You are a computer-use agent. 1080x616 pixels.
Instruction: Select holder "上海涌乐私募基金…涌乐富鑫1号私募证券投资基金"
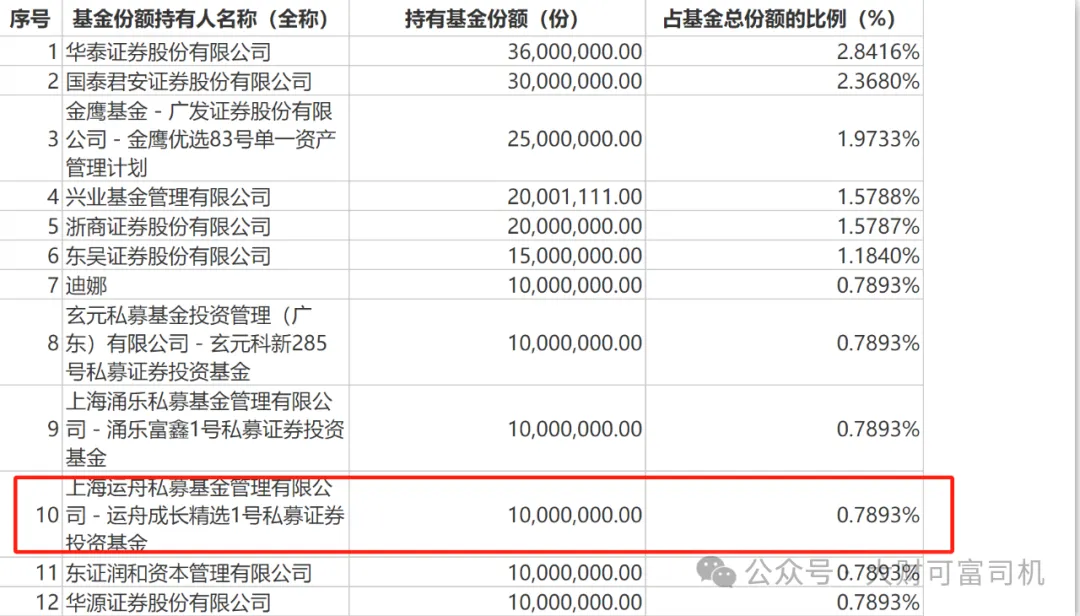[x=205, y=429]
